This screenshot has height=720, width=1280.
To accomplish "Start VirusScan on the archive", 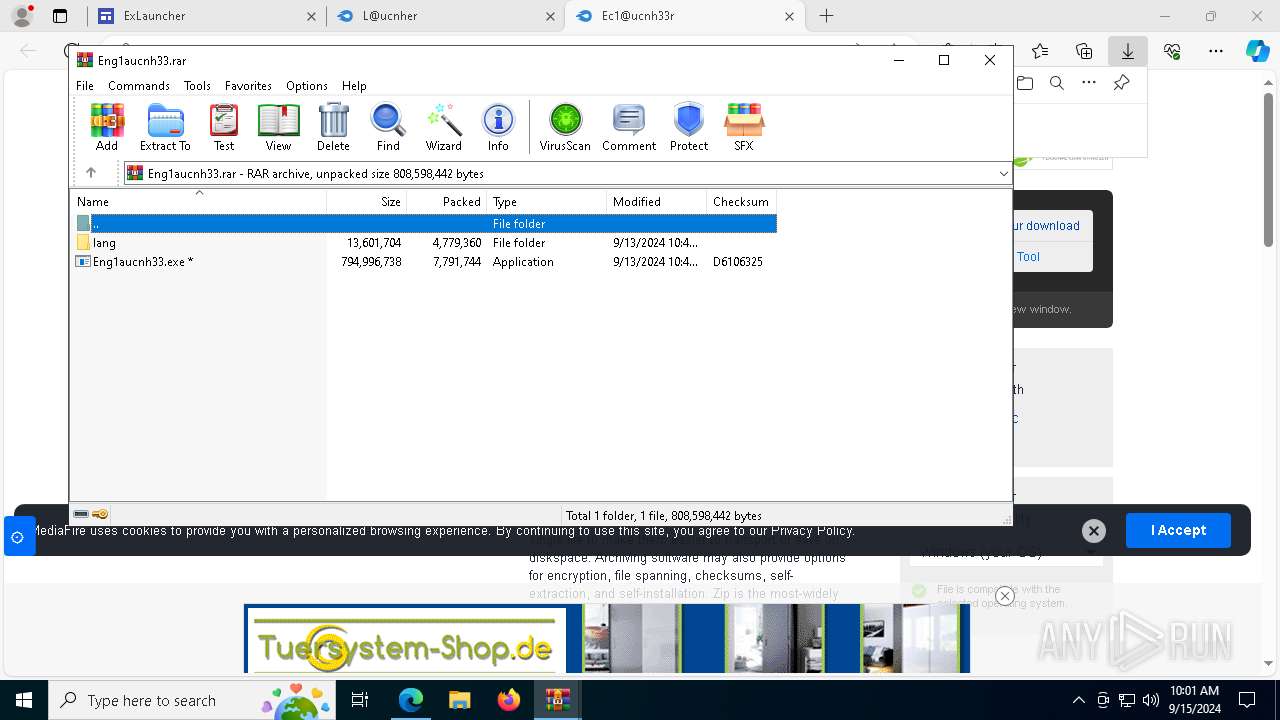I will (565, 127).
